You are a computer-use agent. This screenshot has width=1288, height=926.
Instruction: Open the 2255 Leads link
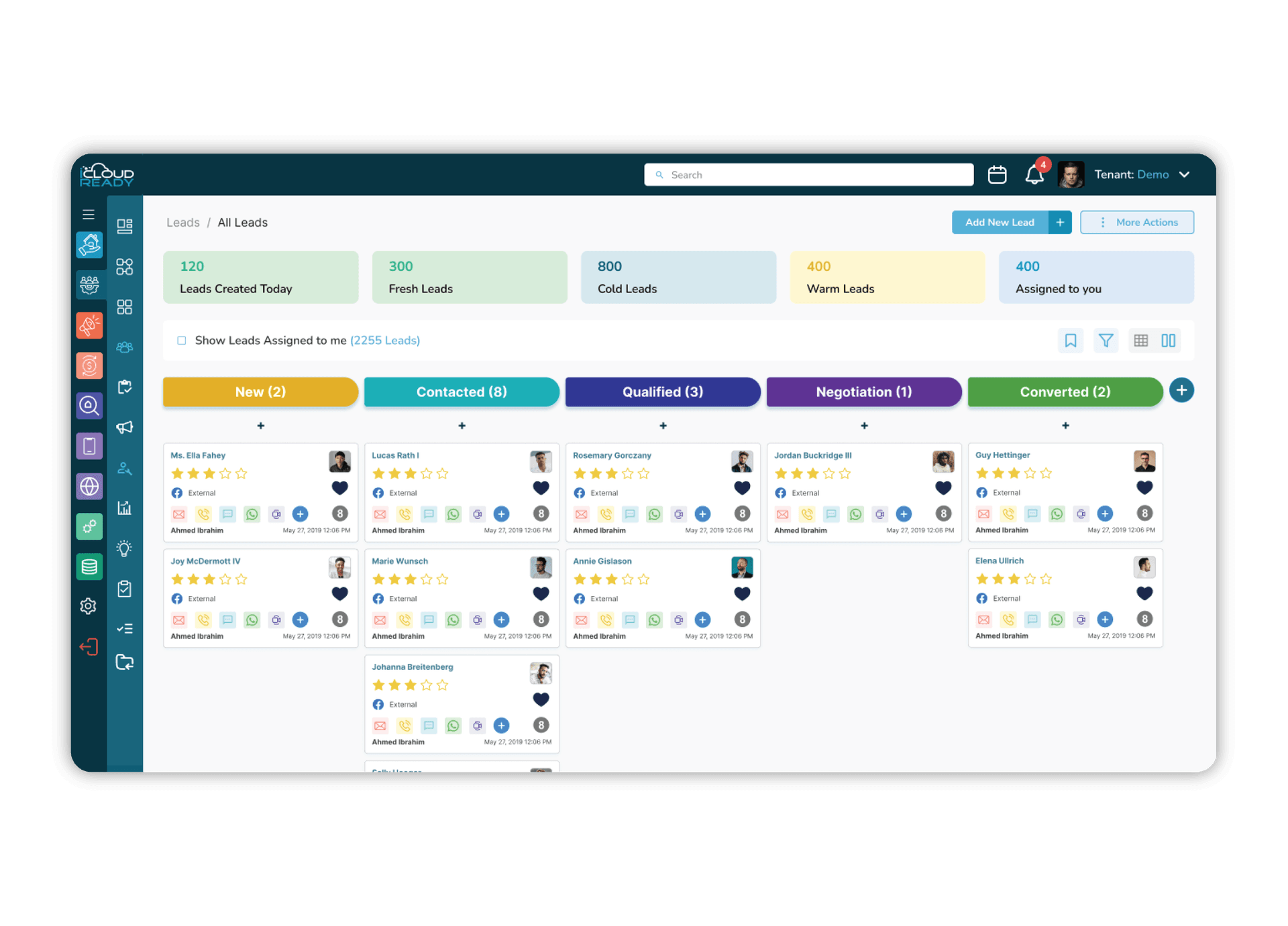[x=385, y=340]
